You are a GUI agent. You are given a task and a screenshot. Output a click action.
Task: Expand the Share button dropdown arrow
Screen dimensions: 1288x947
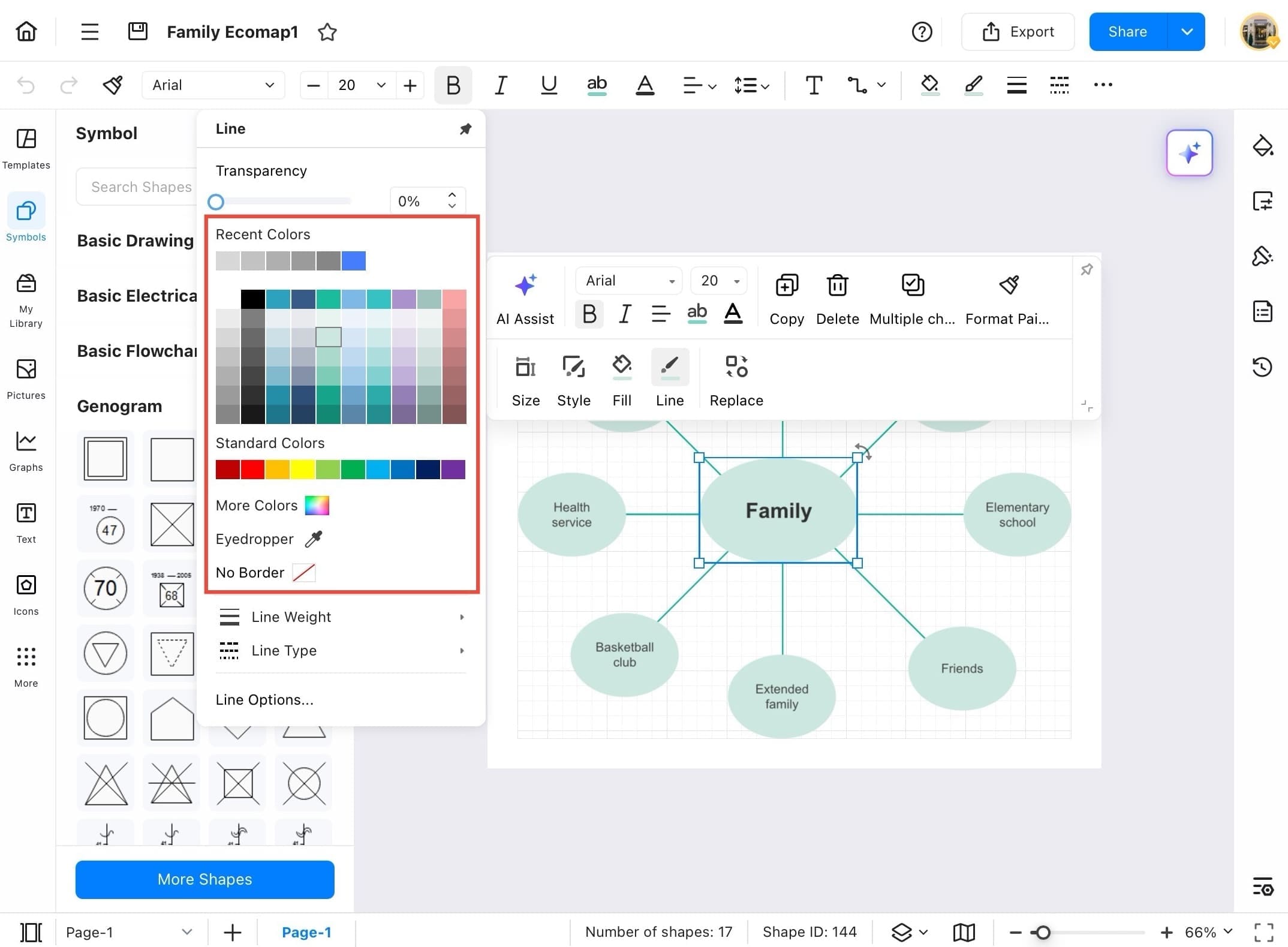(x=1187, y=32)
